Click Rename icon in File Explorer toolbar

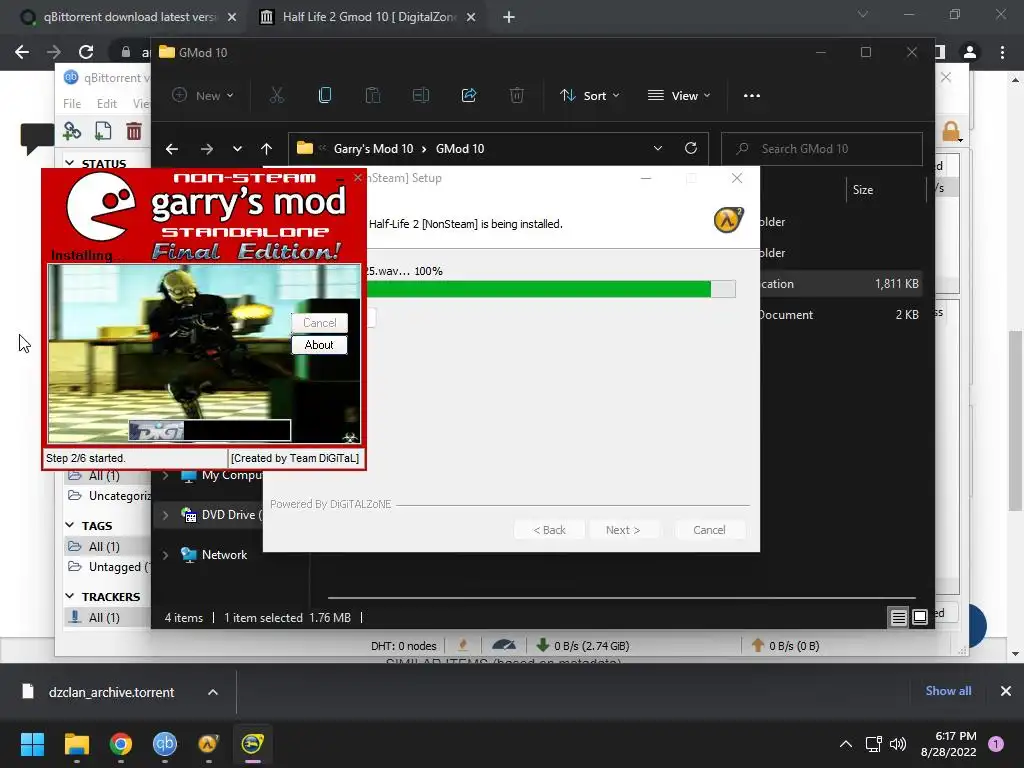click(x=421, y=95)
